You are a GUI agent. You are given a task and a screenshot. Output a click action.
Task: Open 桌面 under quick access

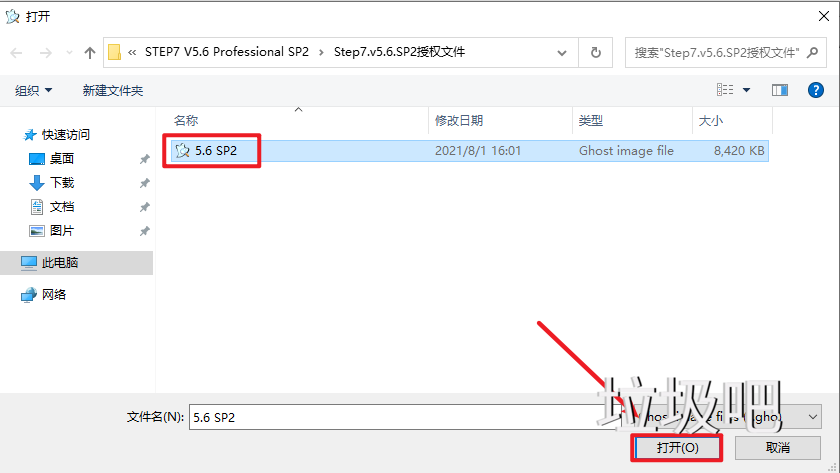point(62,158)
